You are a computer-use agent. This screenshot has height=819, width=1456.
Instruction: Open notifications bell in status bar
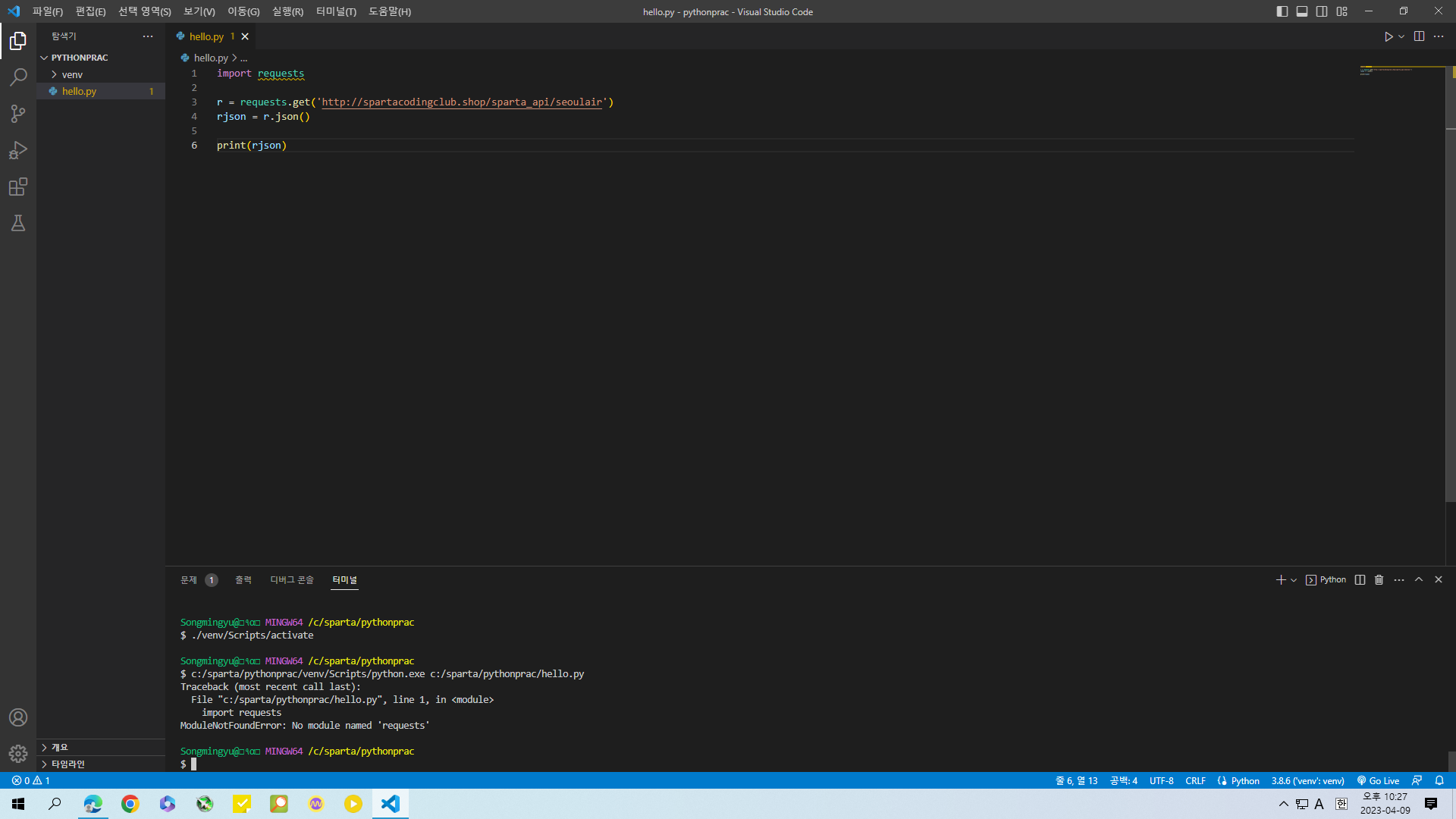(1439, 781)
